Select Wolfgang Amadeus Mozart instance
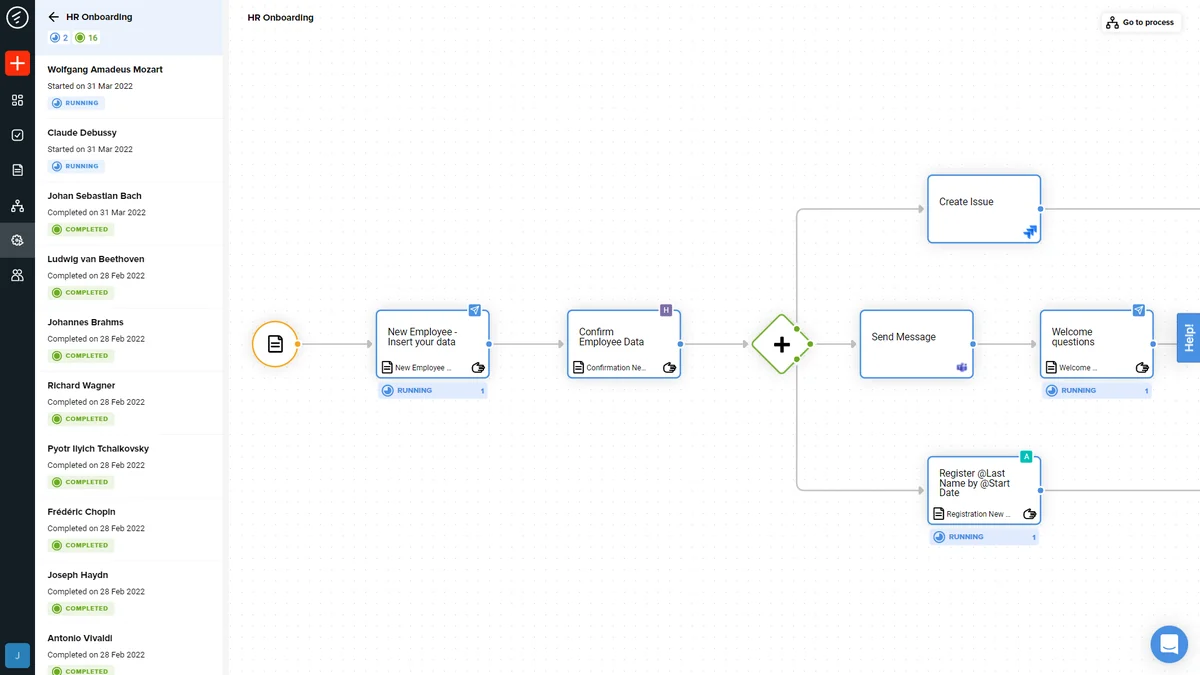This screenshot has height=675, width=1200. click(105, 70)
